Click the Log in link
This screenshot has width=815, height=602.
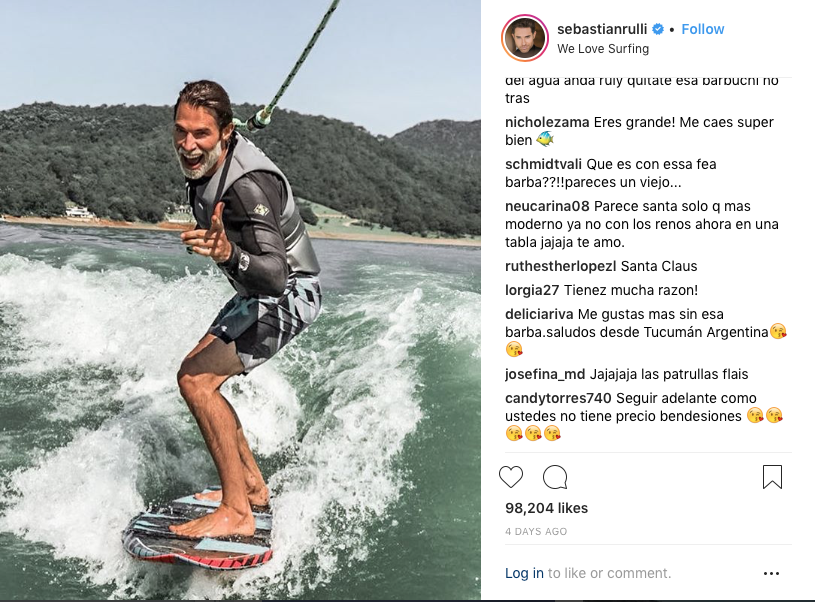click(x=524, y=573)
